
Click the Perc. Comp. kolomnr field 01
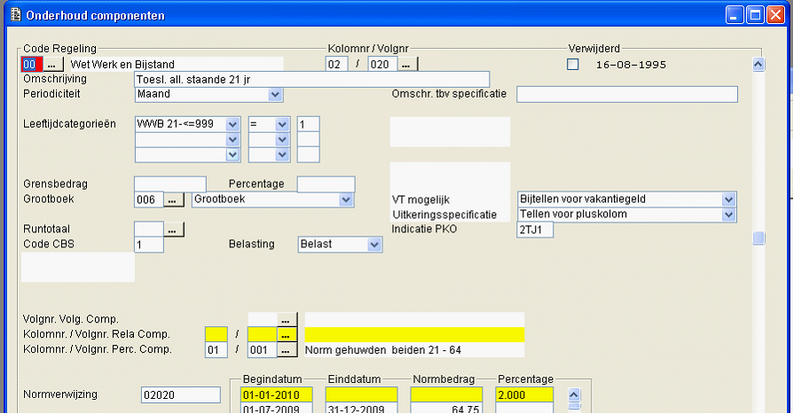pos(216,350)
